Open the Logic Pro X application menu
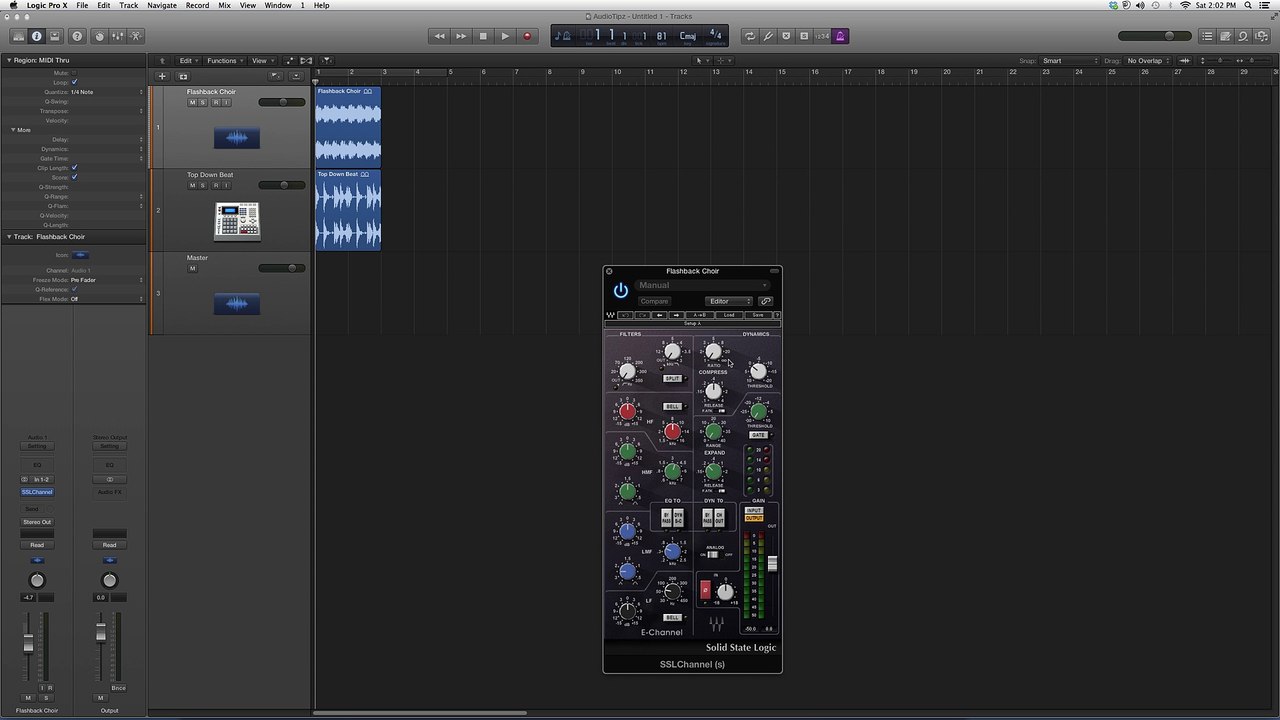This screenshot has width=1280, height=720. 48,5
